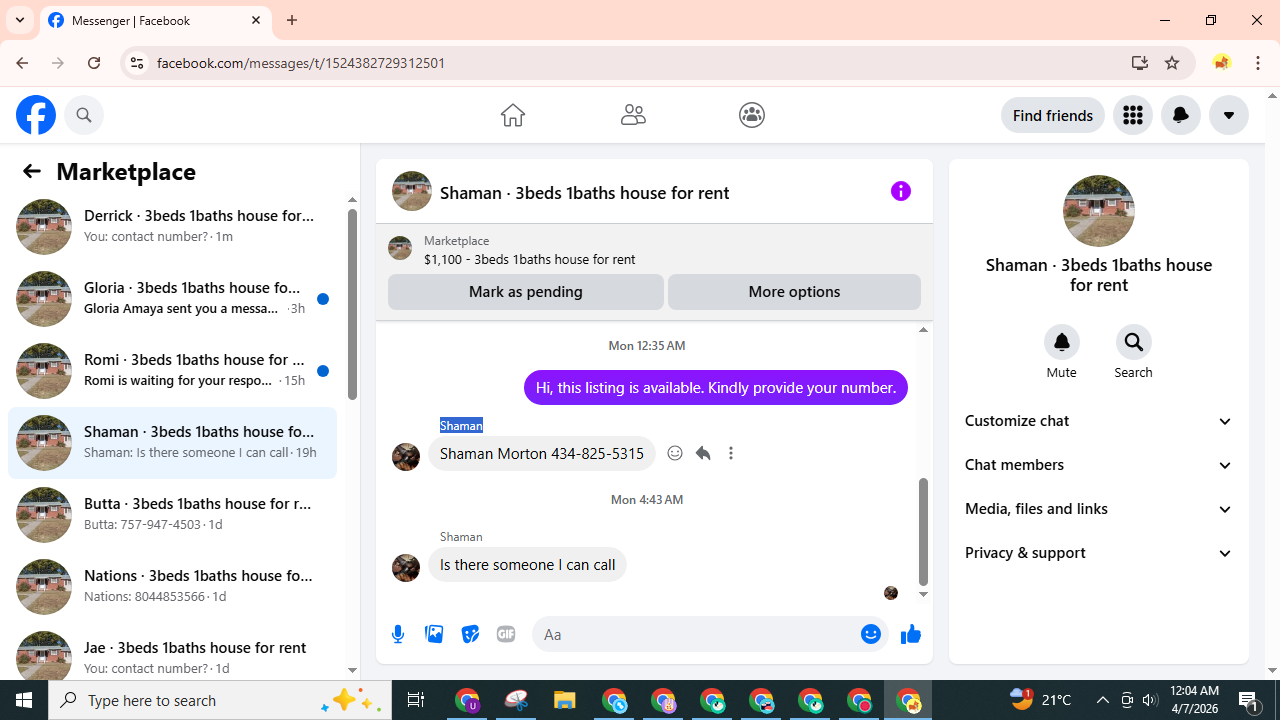Open Jae's house for rent conversation
The width and height of the screenshot is (1280, 720).
pyautogui.click(x=173, y=651)
